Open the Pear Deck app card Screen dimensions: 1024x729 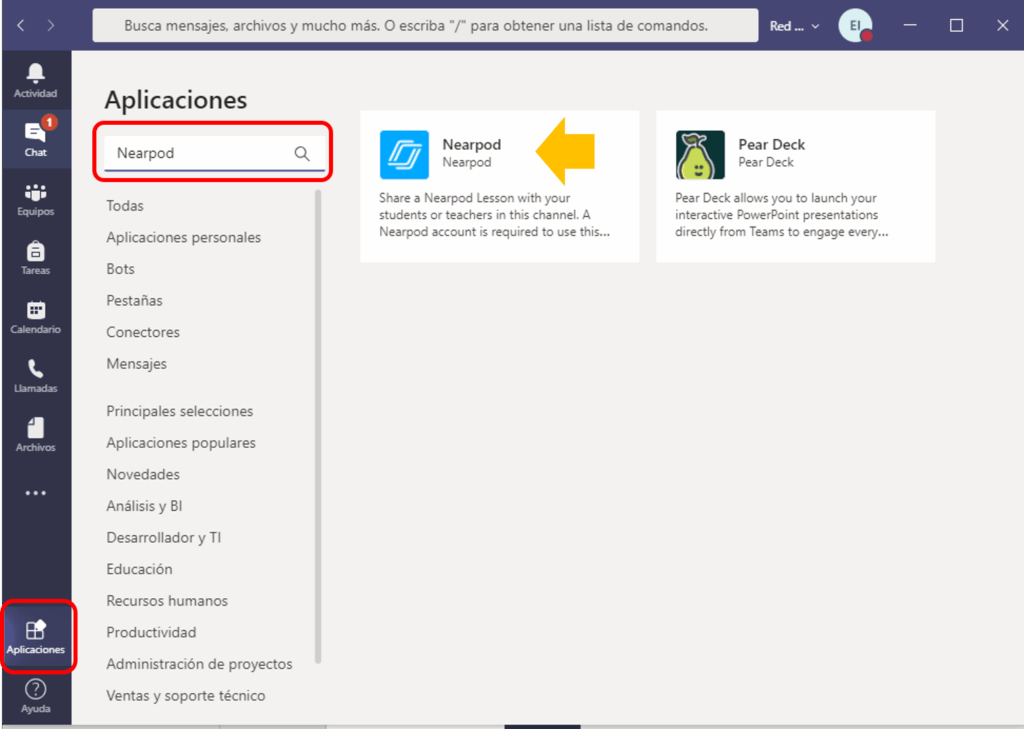[795, 187]
